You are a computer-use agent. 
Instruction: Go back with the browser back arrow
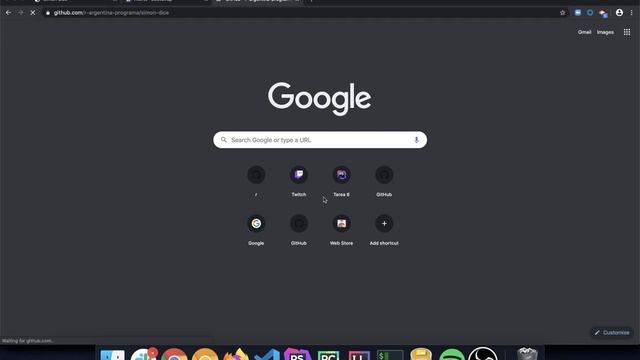tap(9, 13)
